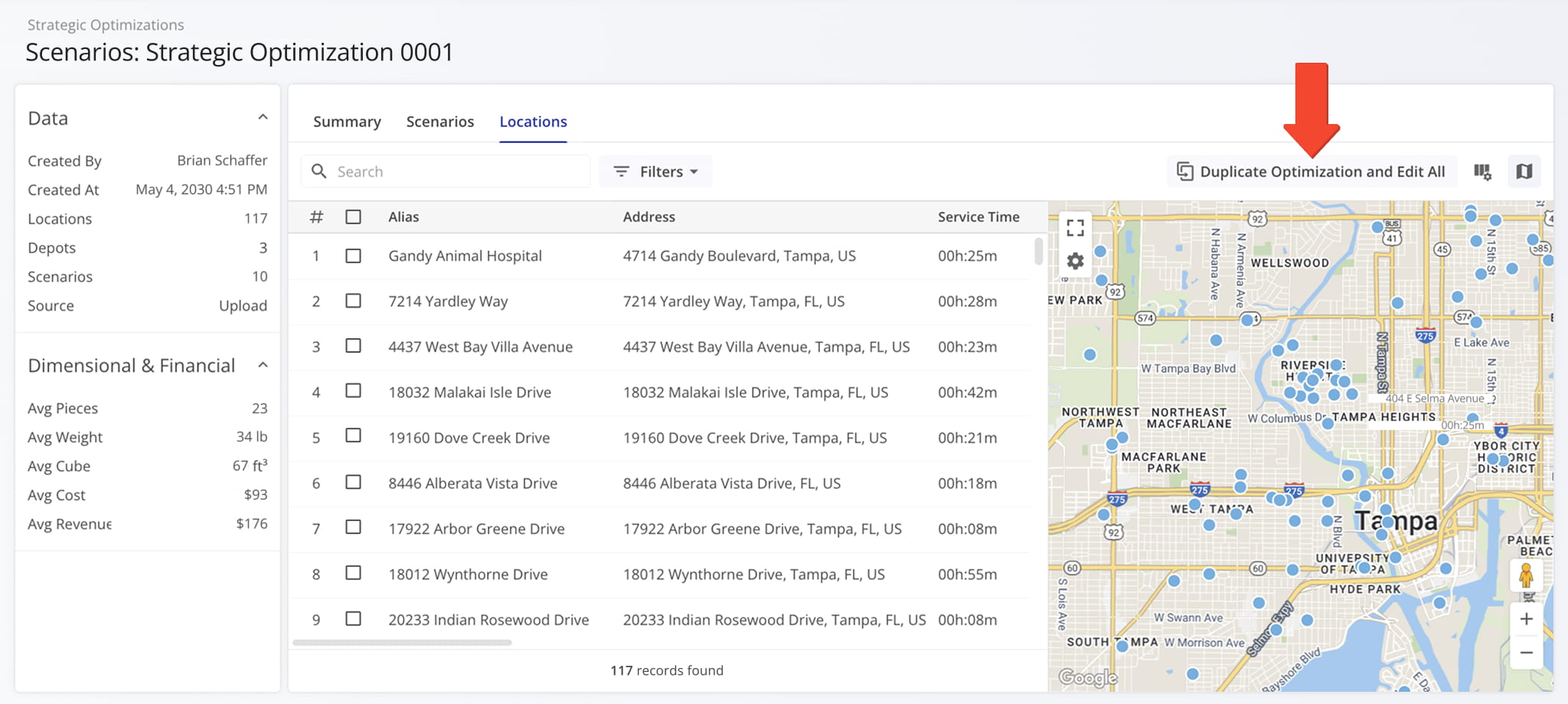Zoom in on the map
Screen dimensions: 1568x704
(x=1526, y=619)
